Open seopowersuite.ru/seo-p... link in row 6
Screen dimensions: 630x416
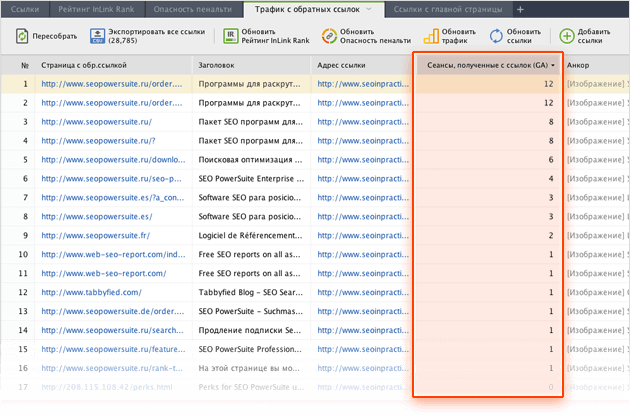111,178
